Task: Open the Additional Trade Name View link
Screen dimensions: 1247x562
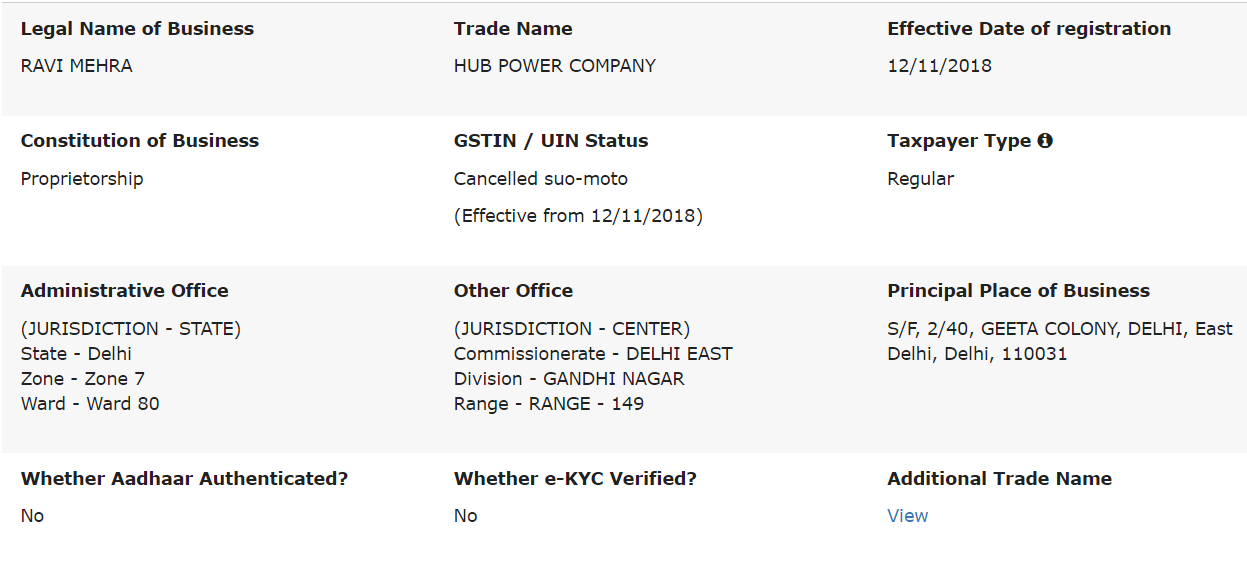Action: click(907, 516)
